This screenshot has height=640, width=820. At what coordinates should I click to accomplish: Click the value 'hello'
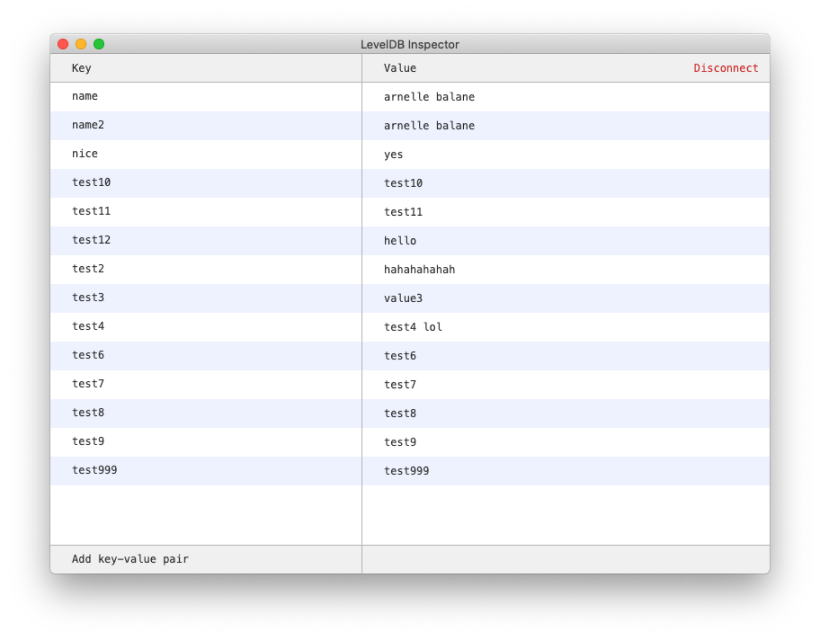(400, 241)
